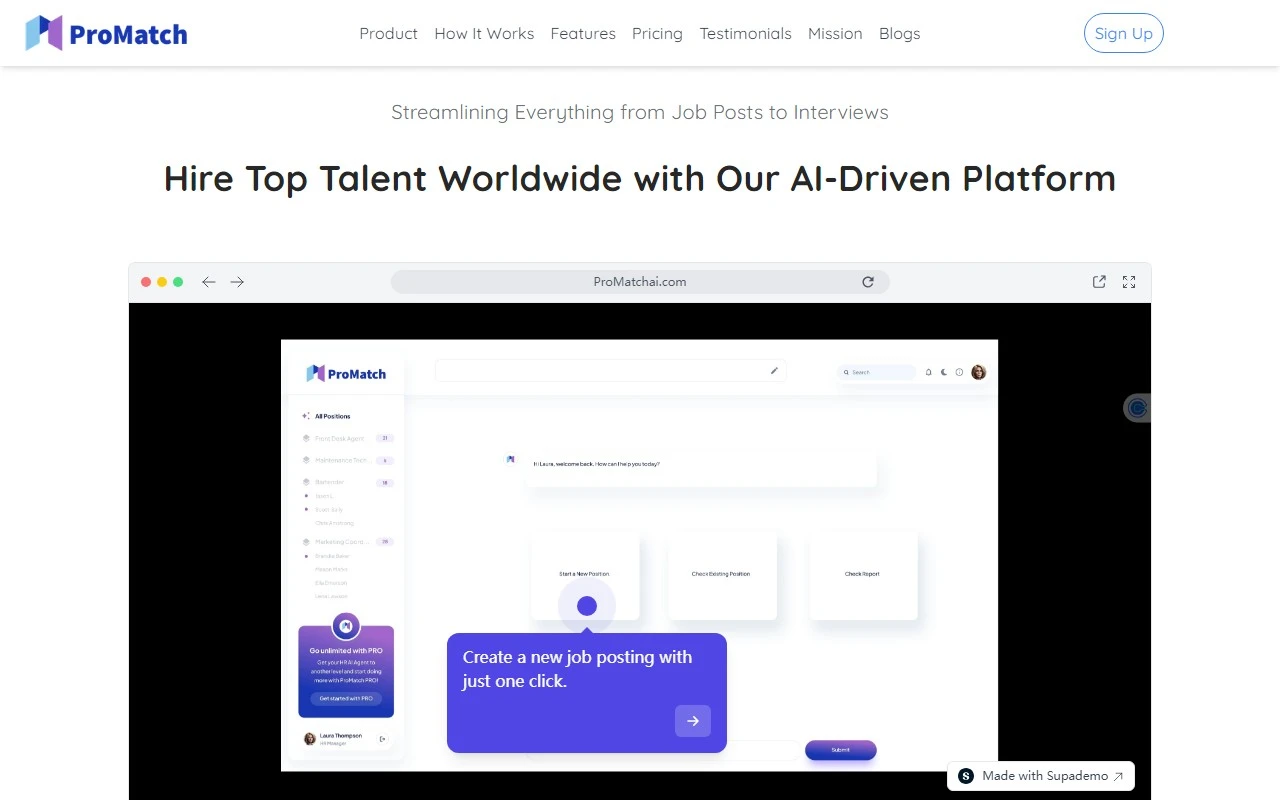Click the floating round widget icon at right edge

1137,408
